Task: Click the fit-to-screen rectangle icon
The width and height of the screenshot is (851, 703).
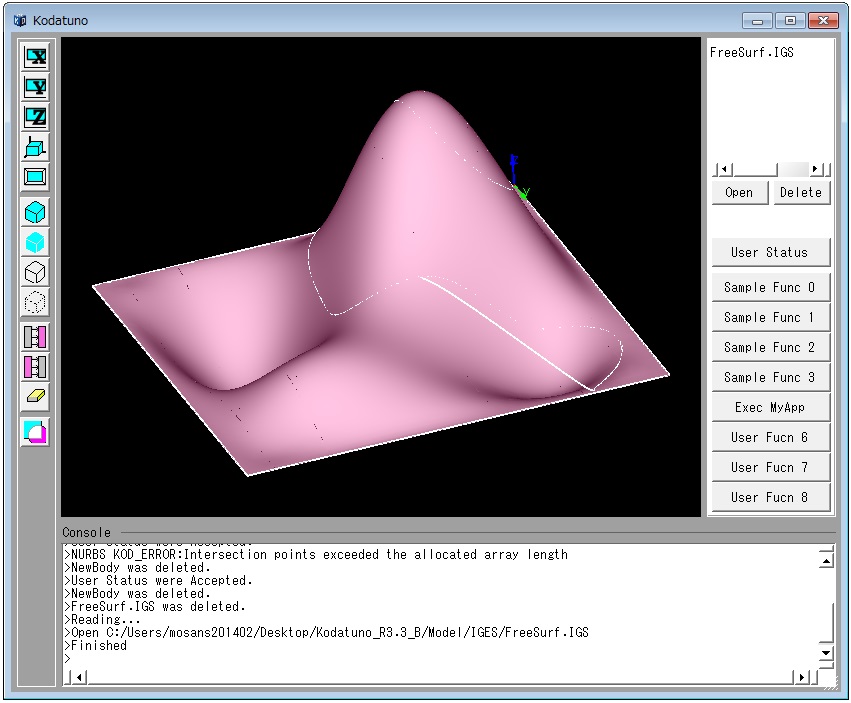Action: [x=36, y=177]
